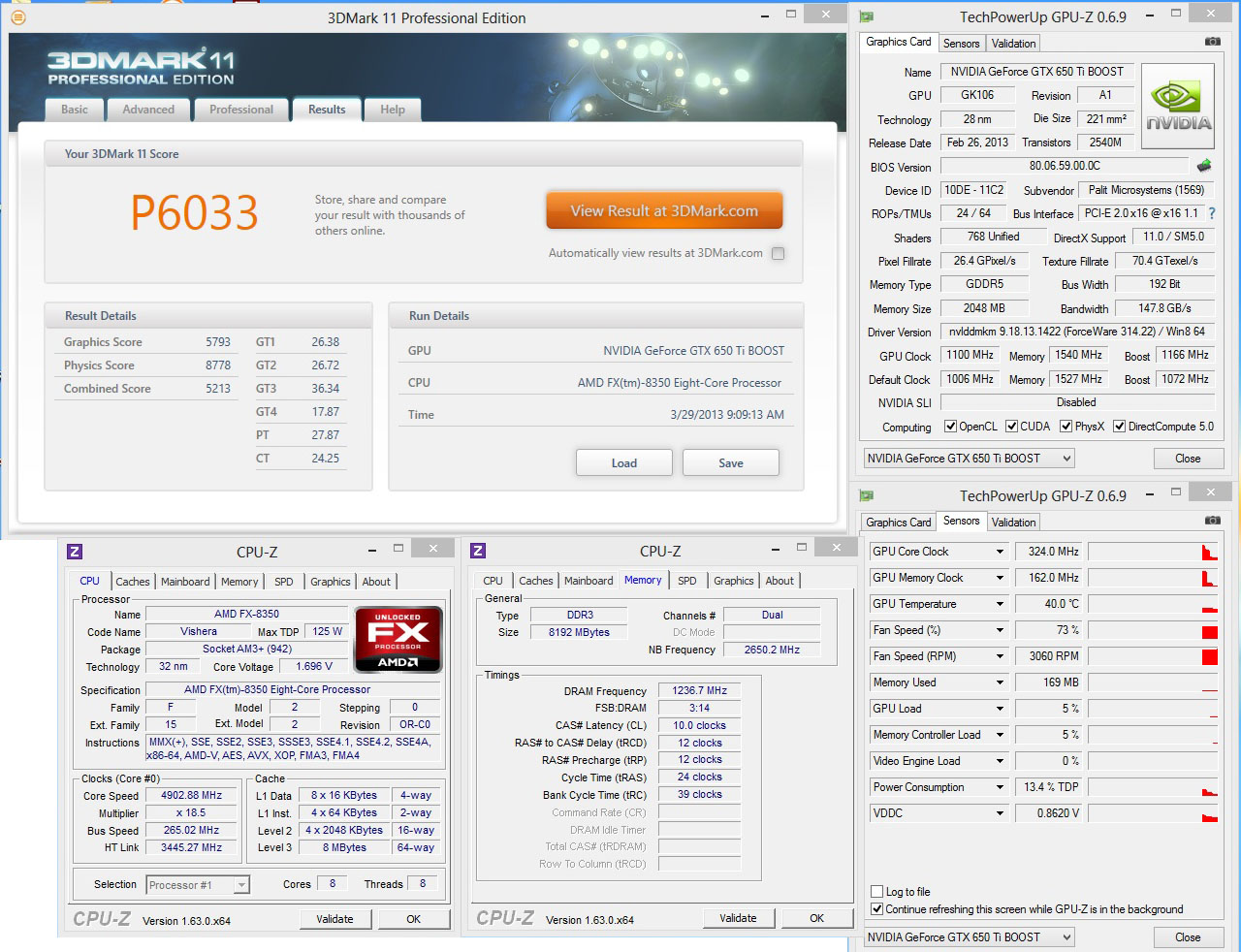Click the GPU Temperature history graph
This screenshot has height=952, width=1241.
(1153, 604)
